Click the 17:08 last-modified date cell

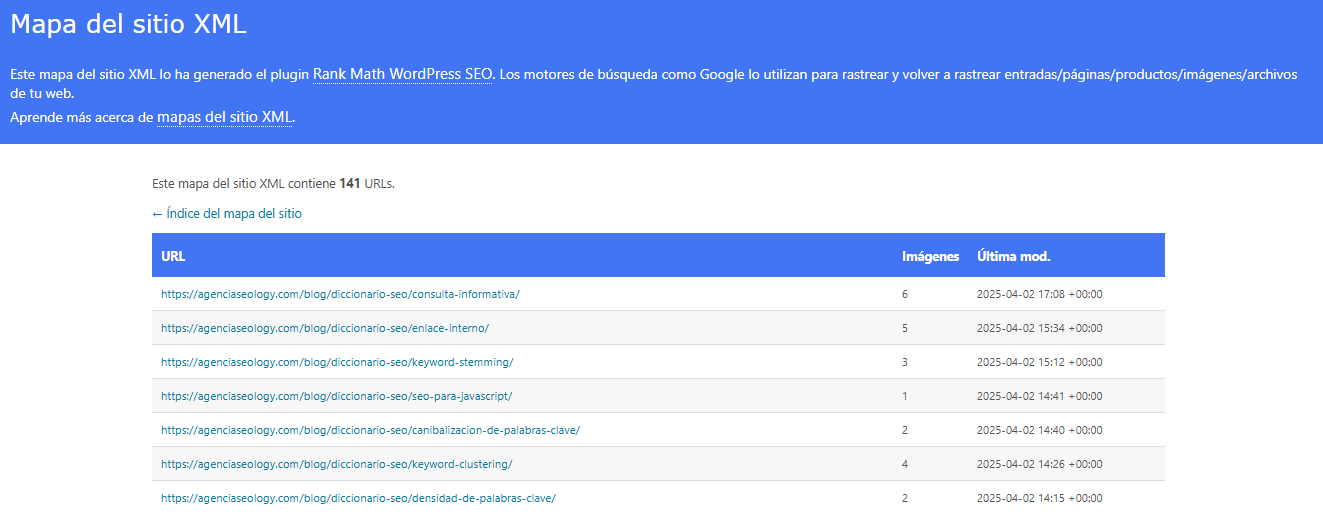1039,294
